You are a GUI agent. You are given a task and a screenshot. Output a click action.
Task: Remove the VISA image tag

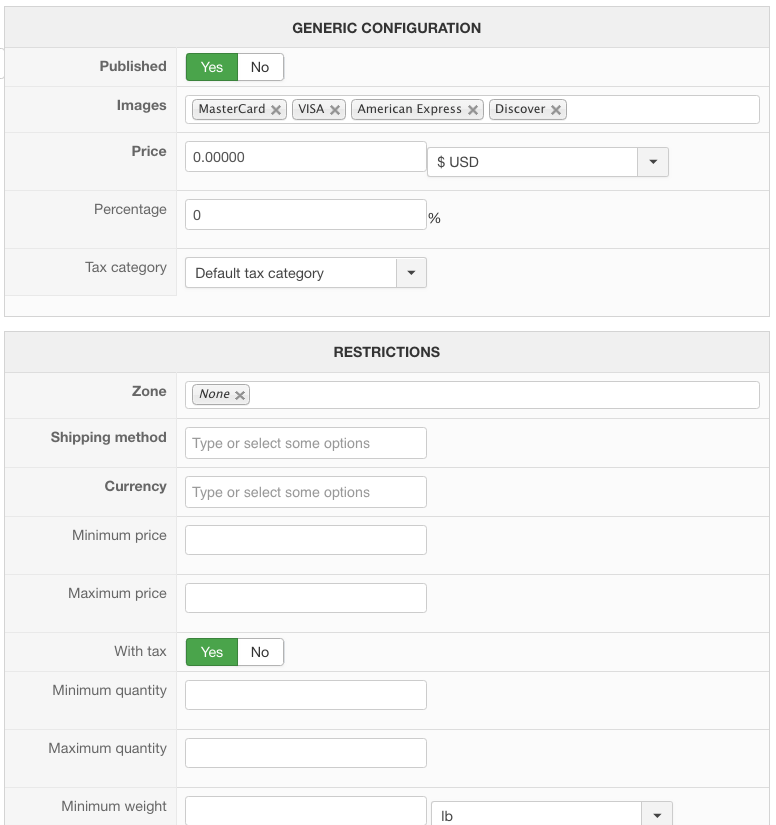click(x=335, y=110)
